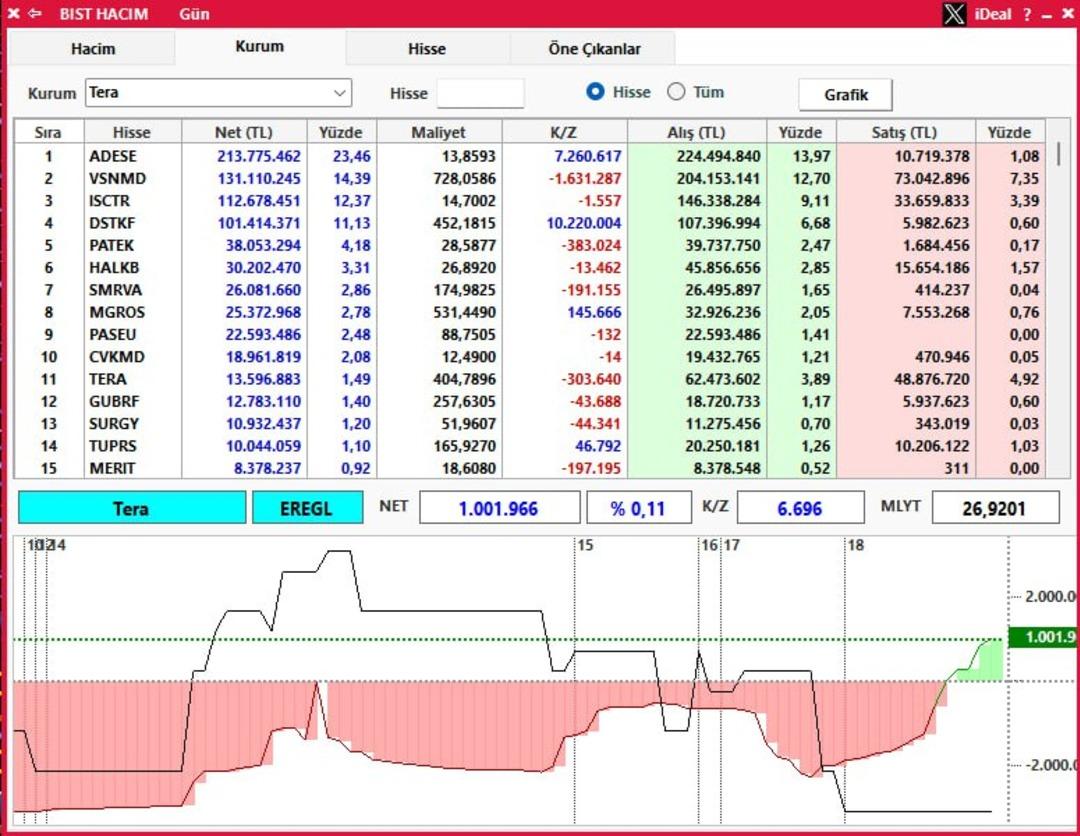
Task: Click the cyan Tera institution box
Action: [x=132, y=508]
